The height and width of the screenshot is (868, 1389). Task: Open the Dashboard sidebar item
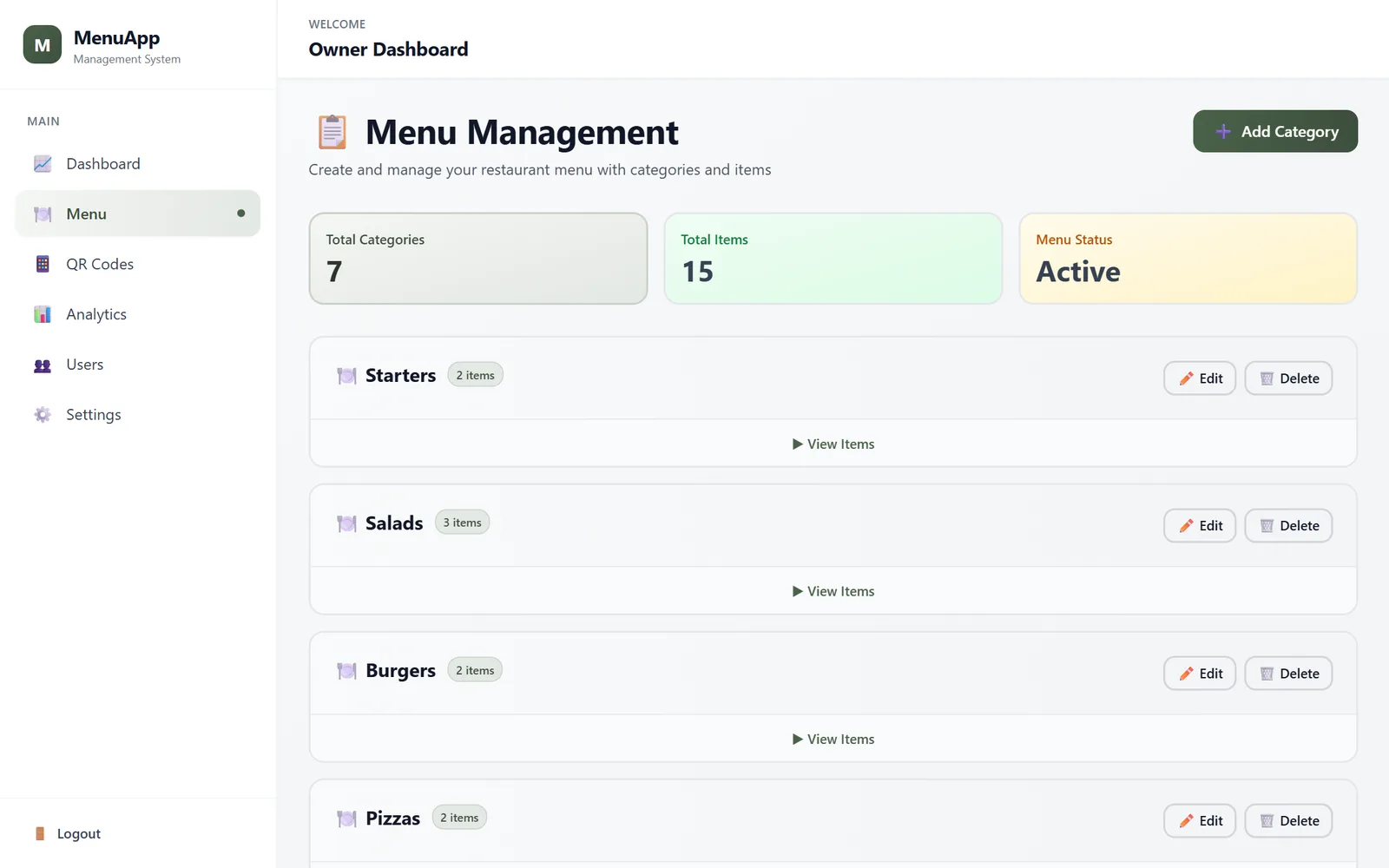138,164
